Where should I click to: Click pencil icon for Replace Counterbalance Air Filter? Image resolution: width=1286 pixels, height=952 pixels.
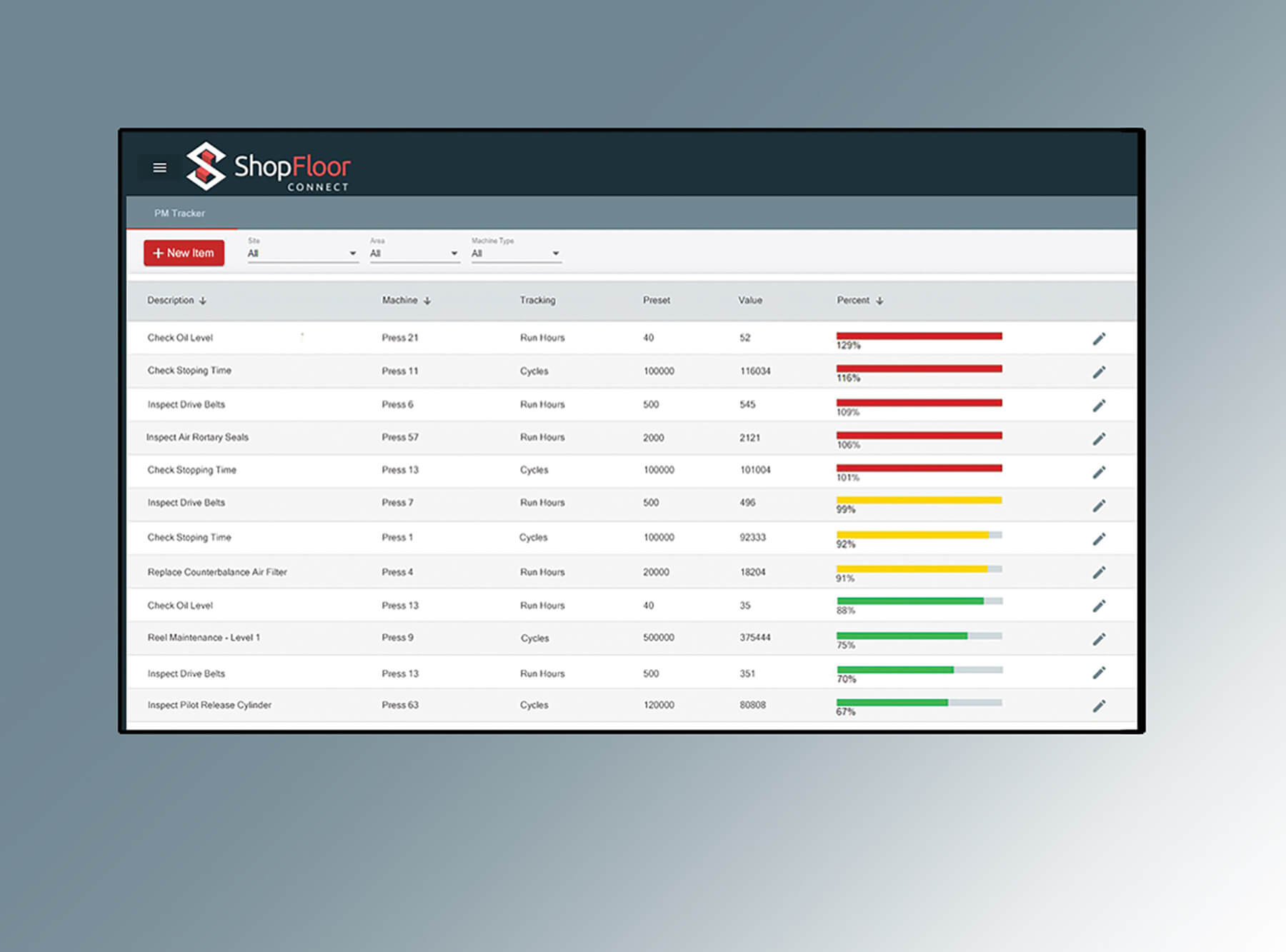[1099, 573]
